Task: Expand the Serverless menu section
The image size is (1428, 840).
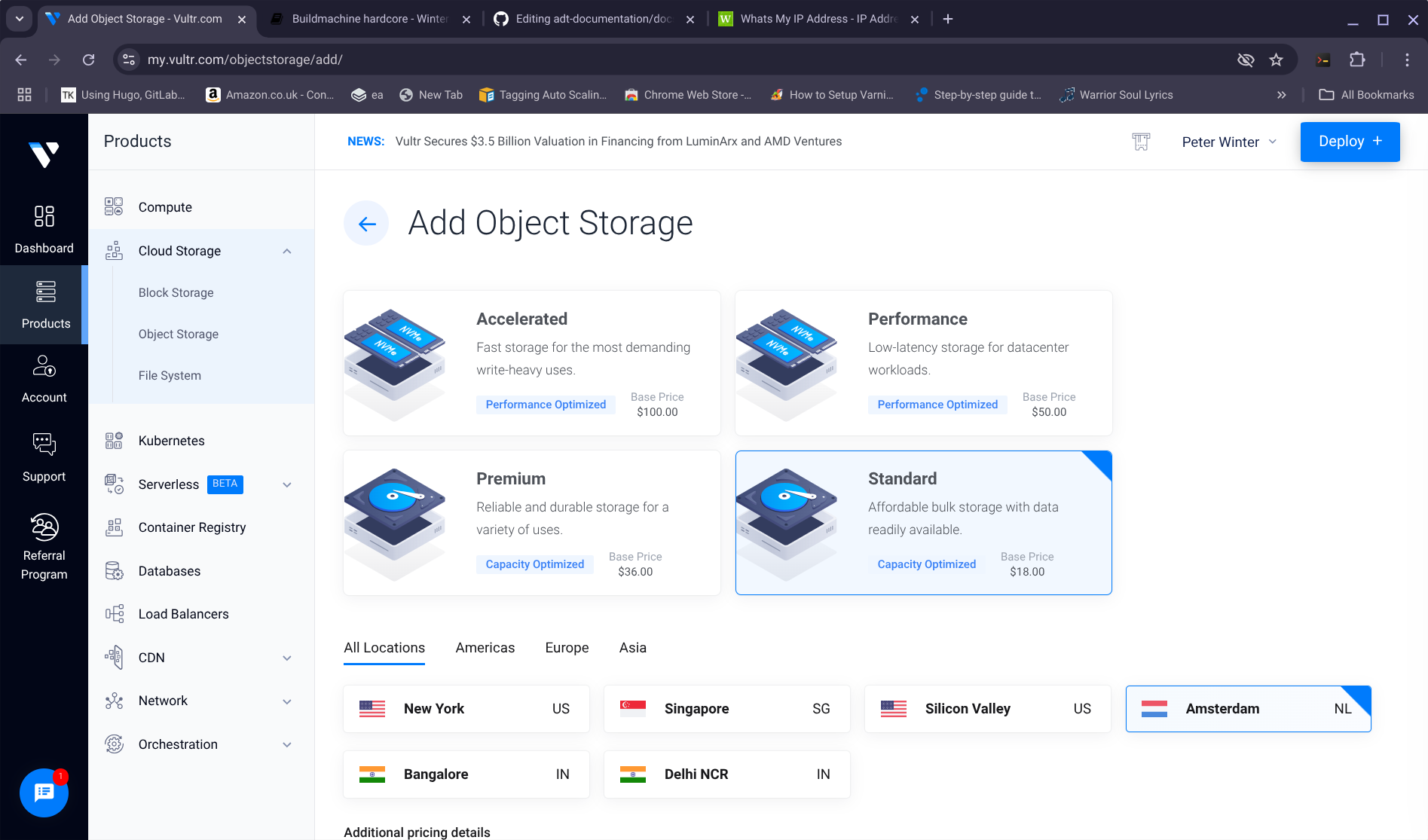Action: point(287,484)
